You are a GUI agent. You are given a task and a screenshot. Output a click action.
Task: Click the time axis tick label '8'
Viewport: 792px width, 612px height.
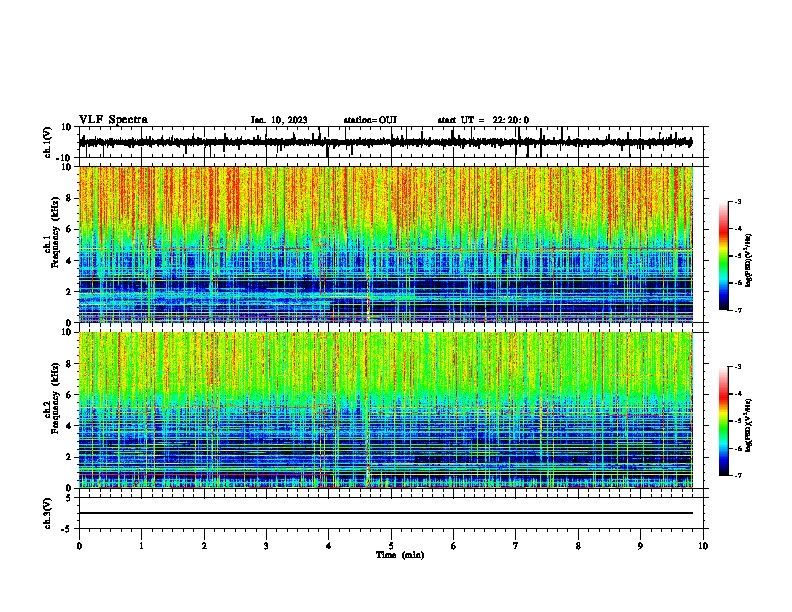point(578,546)
